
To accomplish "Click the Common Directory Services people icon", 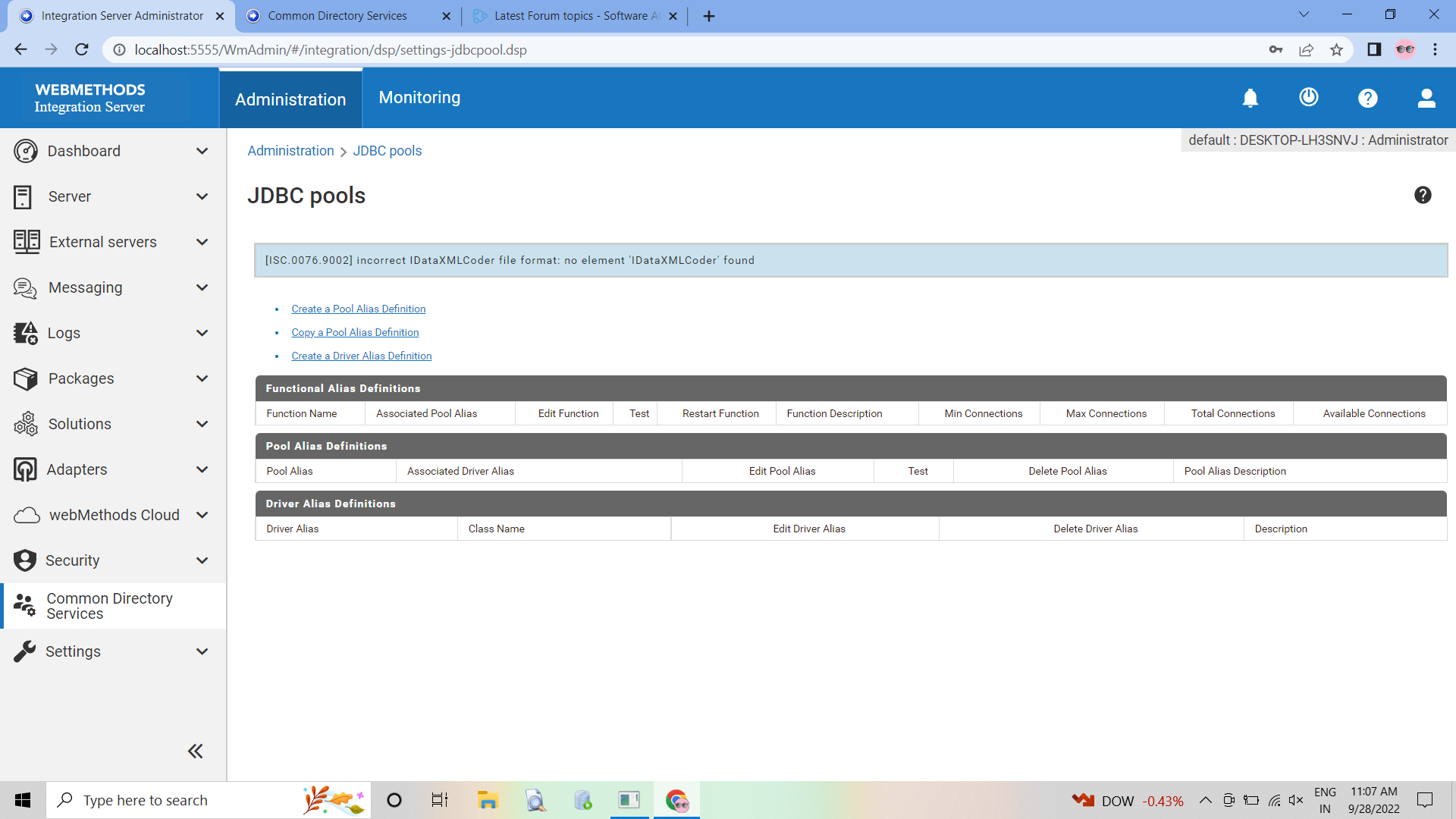I will [25, 605].
